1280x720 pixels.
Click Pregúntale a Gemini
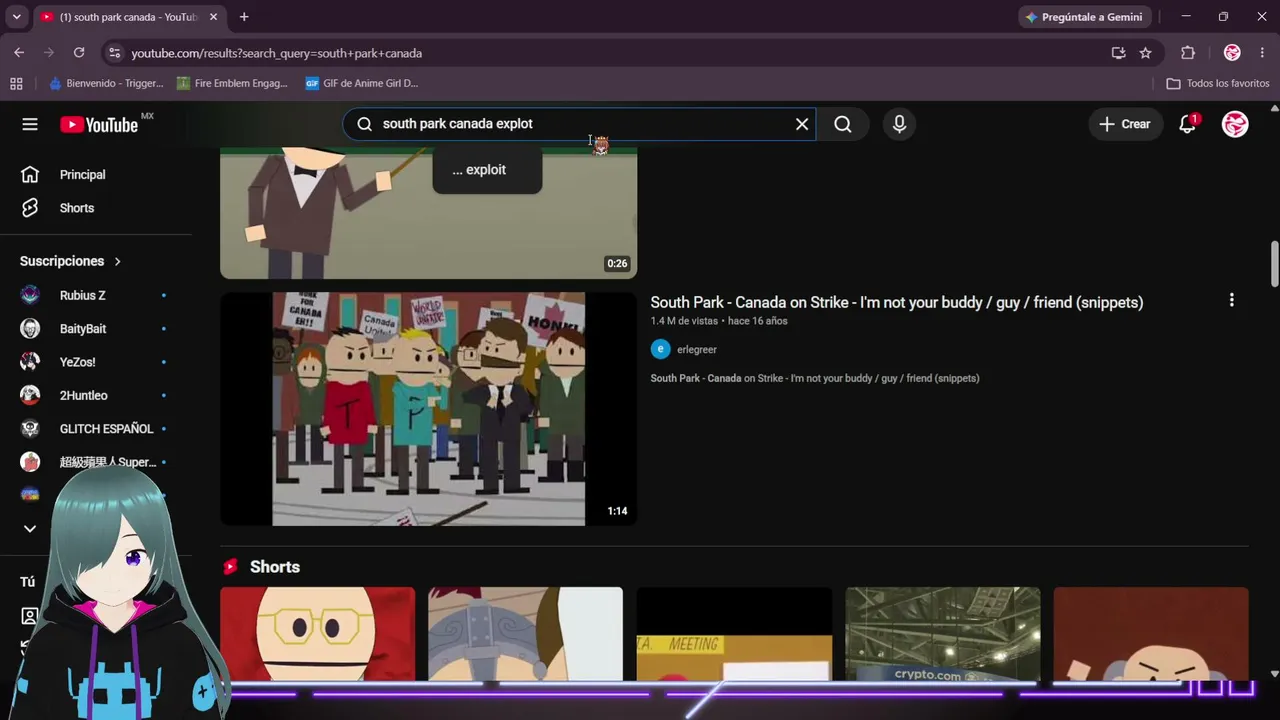point(1084,17)
